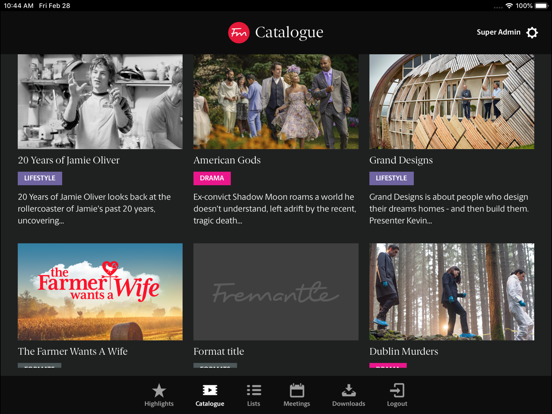Image resolution: width=552 pixels, height=414 pixels.
Task: Open the Downloads icon
Action: point(349,390)
